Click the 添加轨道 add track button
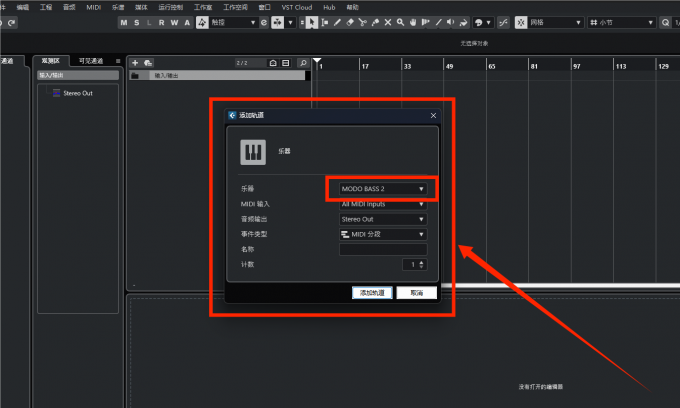 (x=372, y=293)
